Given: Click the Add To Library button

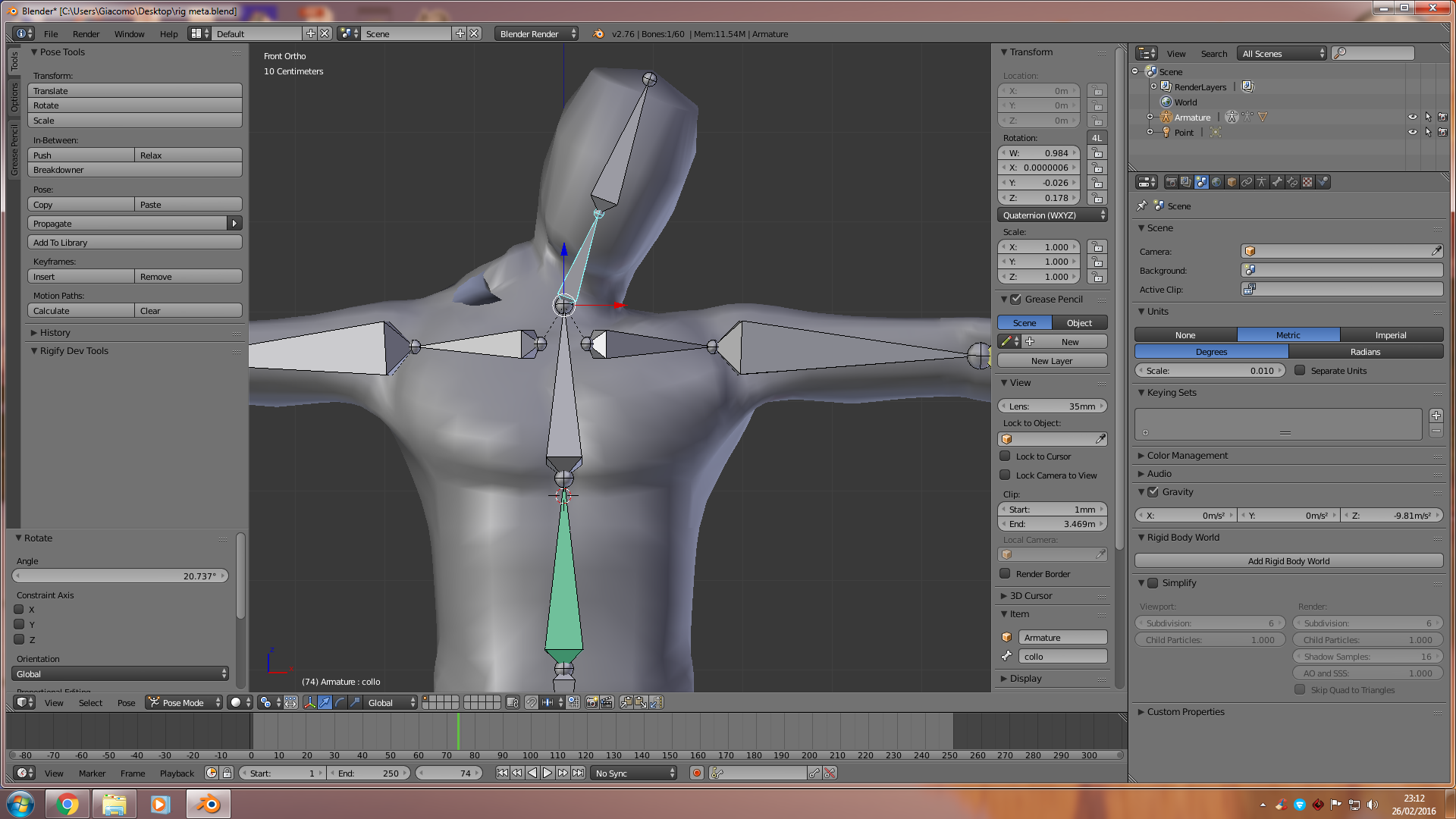Looking at the screenshot, I should 135,243.
